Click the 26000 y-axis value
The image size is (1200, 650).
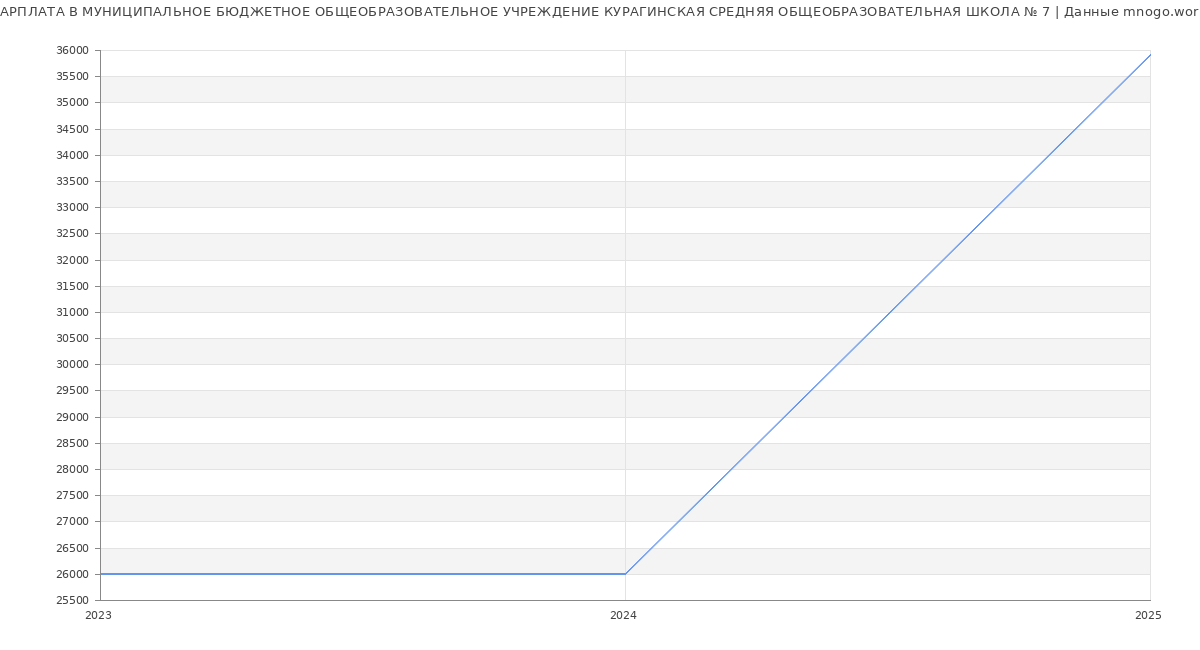(72, 575)
